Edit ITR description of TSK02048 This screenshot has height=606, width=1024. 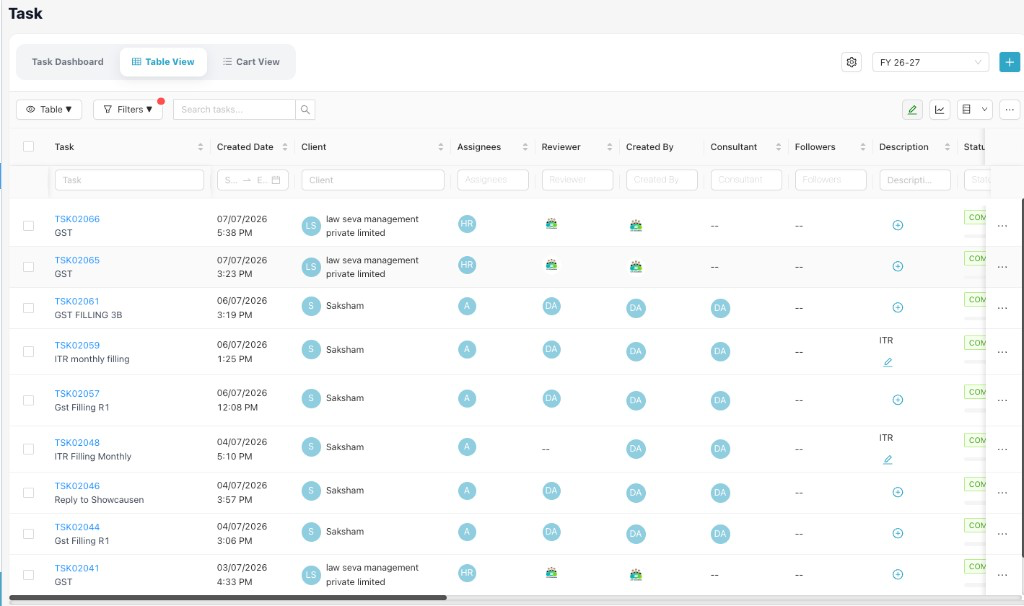[888, 460]
